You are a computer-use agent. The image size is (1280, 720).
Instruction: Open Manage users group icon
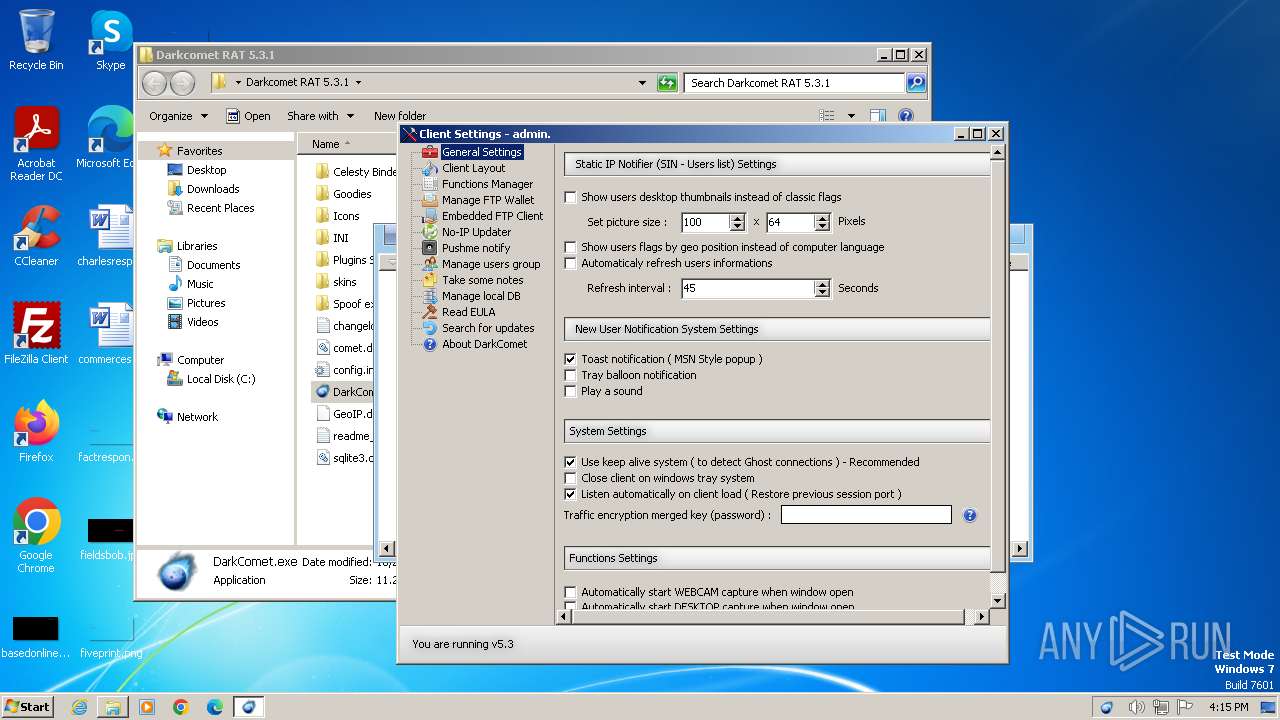click(430, 264)
